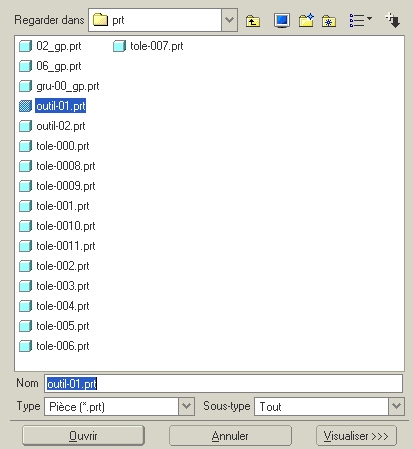The image size is (413, 449).
Task: Go up one folder level icon
Action: (x=253, y=21)
